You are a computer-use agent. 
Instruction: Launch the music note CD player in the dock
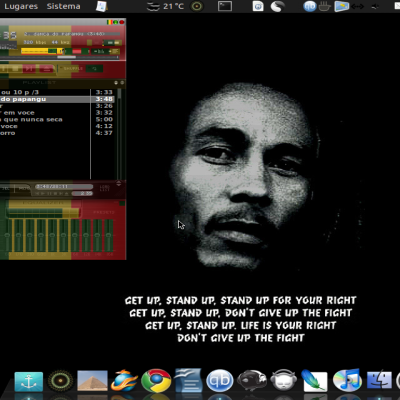click(x=347, y=380)
